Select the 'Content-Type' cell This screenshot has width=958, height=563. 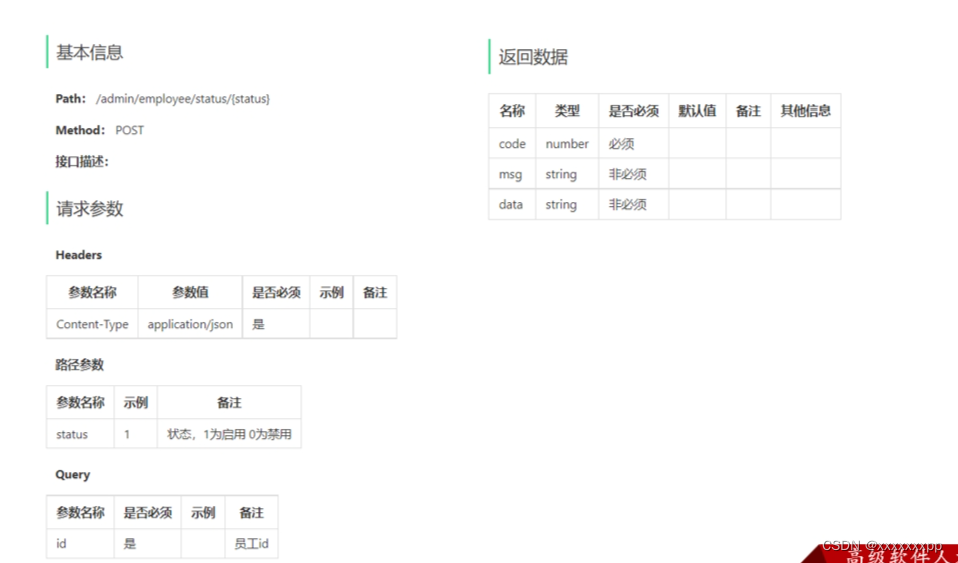pos(92,324)
